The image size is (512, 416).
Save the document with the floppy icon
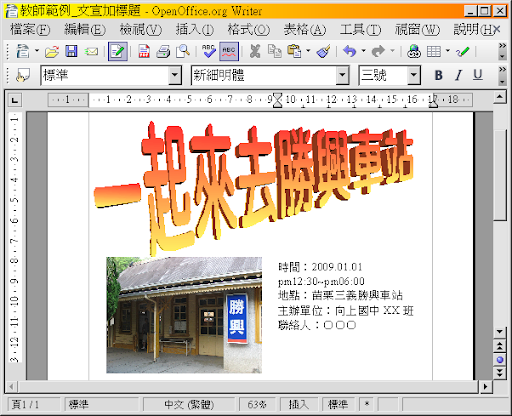[x=71, y=51]
